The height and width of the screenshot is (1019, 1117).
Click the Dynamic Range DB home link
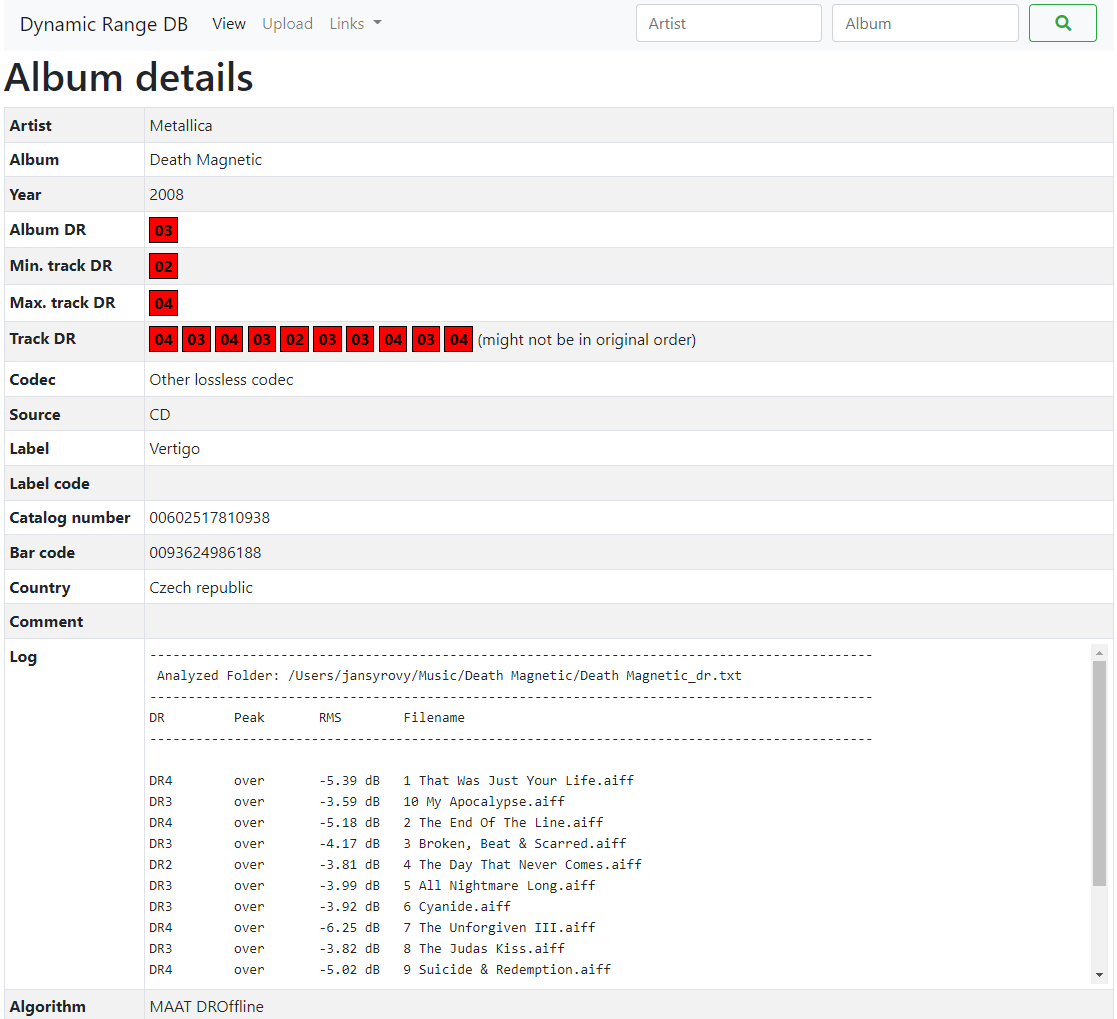pos(104,24)
